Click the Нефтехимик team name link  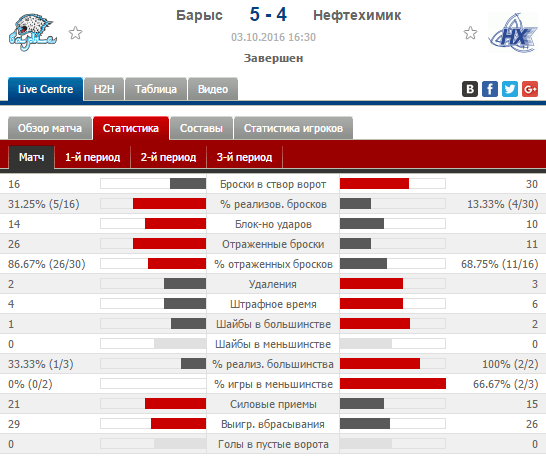[x=357, y=16]
